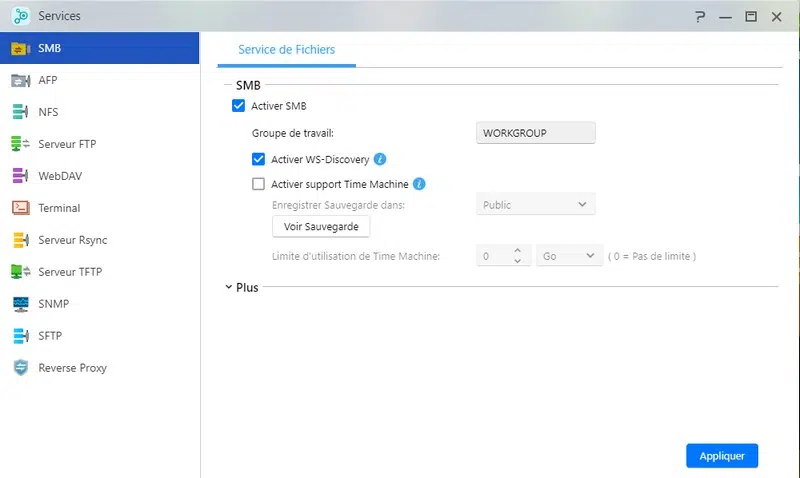This screenshot has width=800, height=478.
Task: Click the 'Limite d'utilisation de Time Machine:' label
Action: (356, 256)
